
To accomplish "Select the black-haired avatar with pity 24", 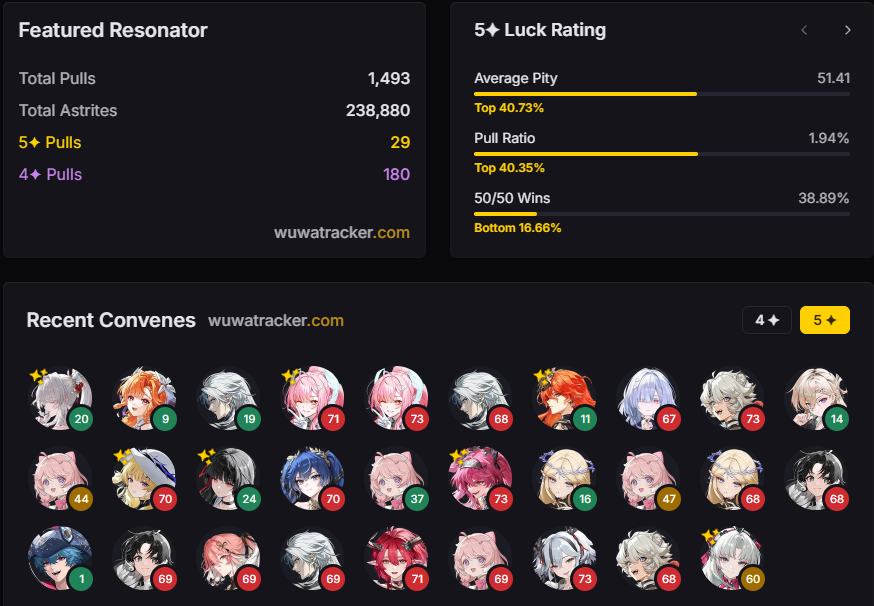I will tap(228, 479).
